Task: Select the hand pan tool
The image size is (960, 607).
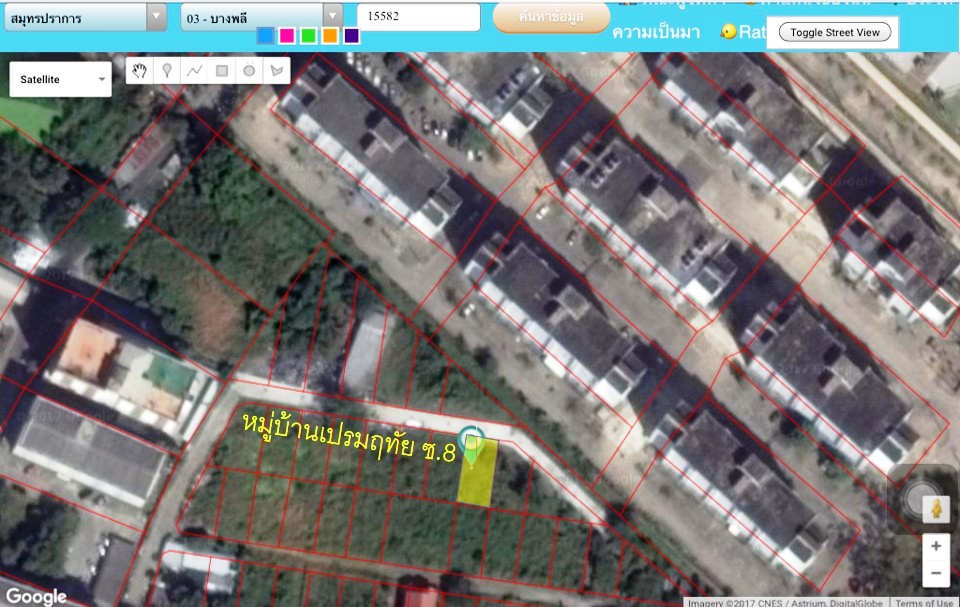Action: click(139, 71)
